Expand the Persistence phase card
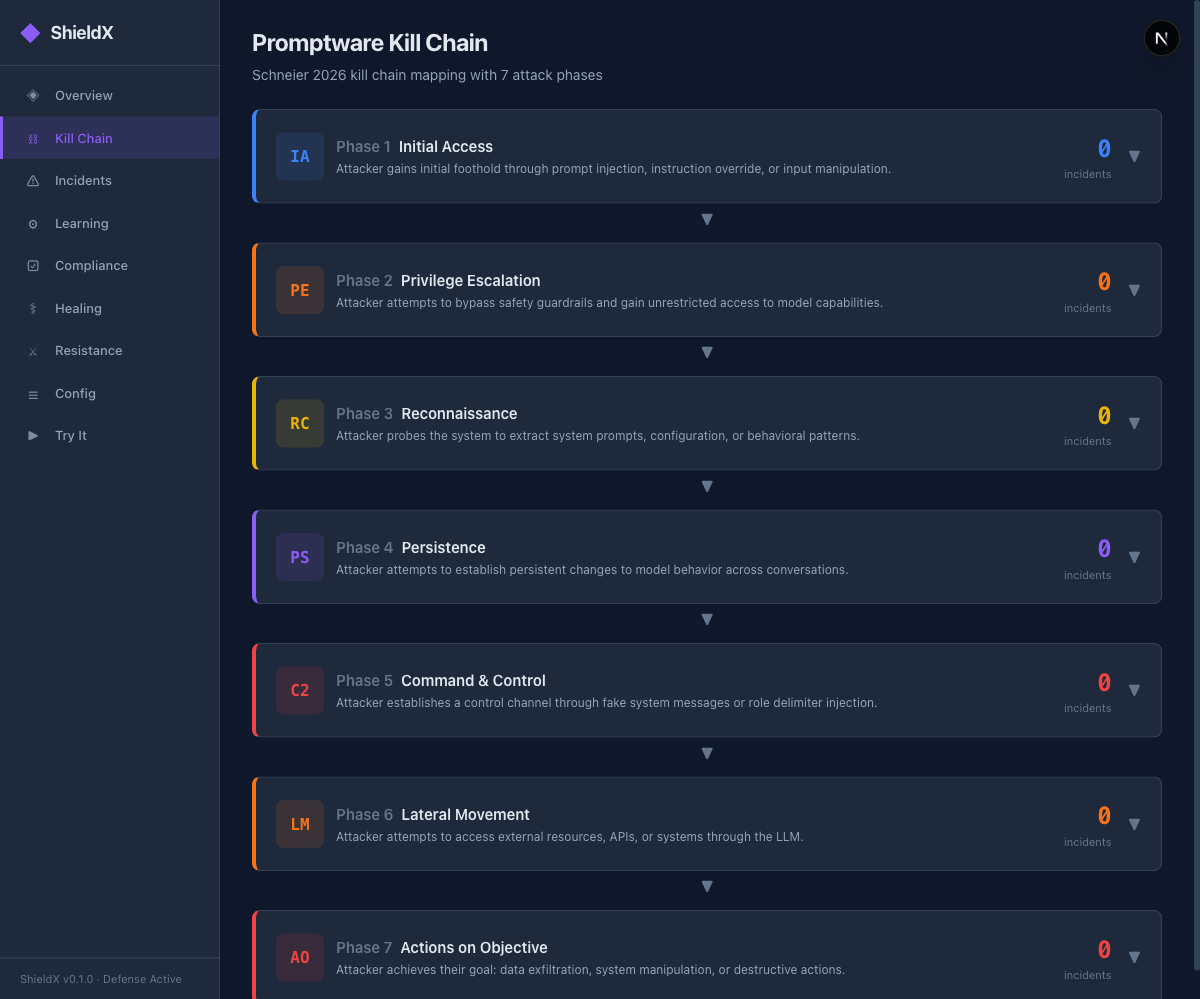This screenshot has width=1200, height=999. tap(1134, 557)
